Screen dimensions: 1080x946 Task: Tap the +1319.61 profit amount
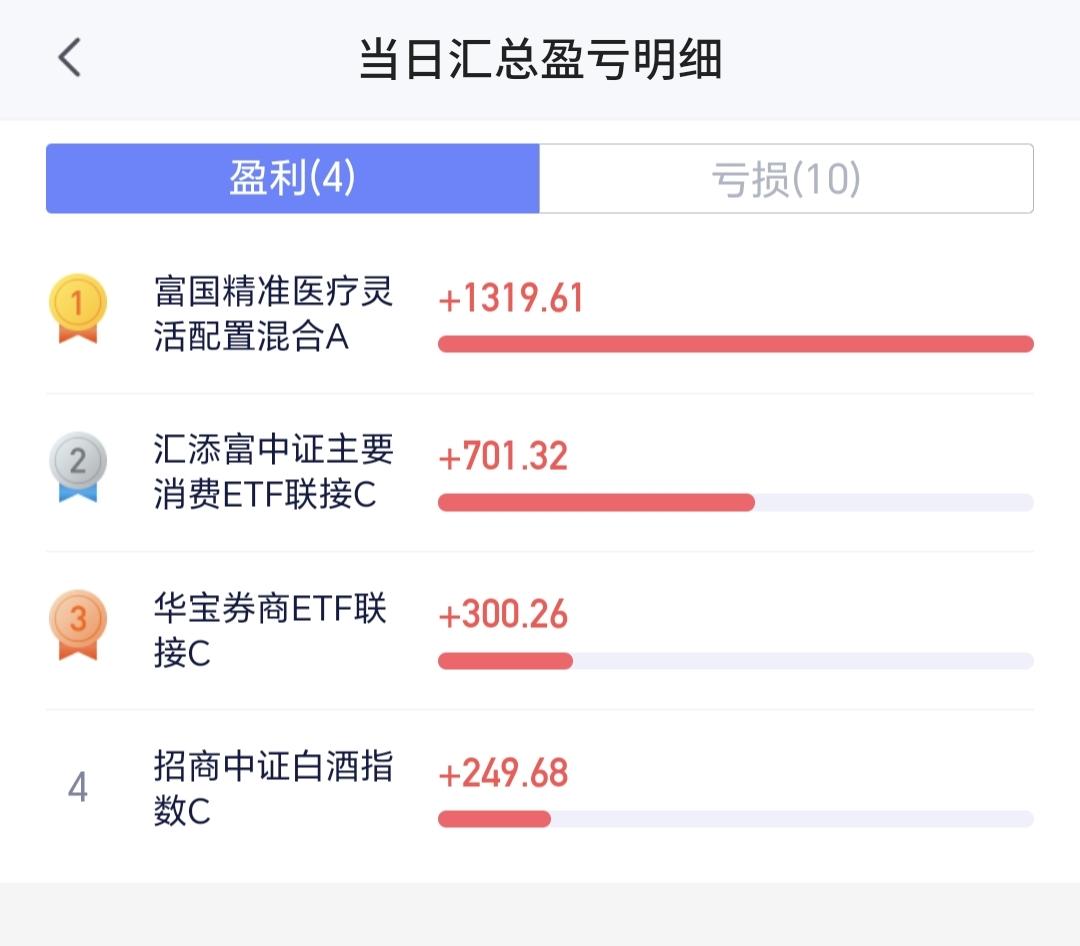pyautogui.click(x=511, y=298)
